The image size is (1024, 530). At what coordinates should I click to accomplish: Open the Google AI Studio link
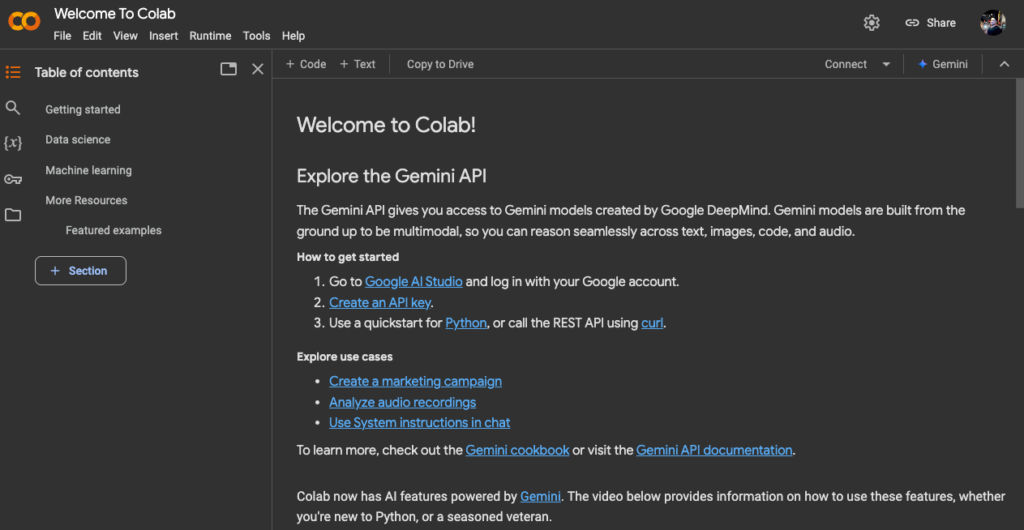click(x=414, y=282)
